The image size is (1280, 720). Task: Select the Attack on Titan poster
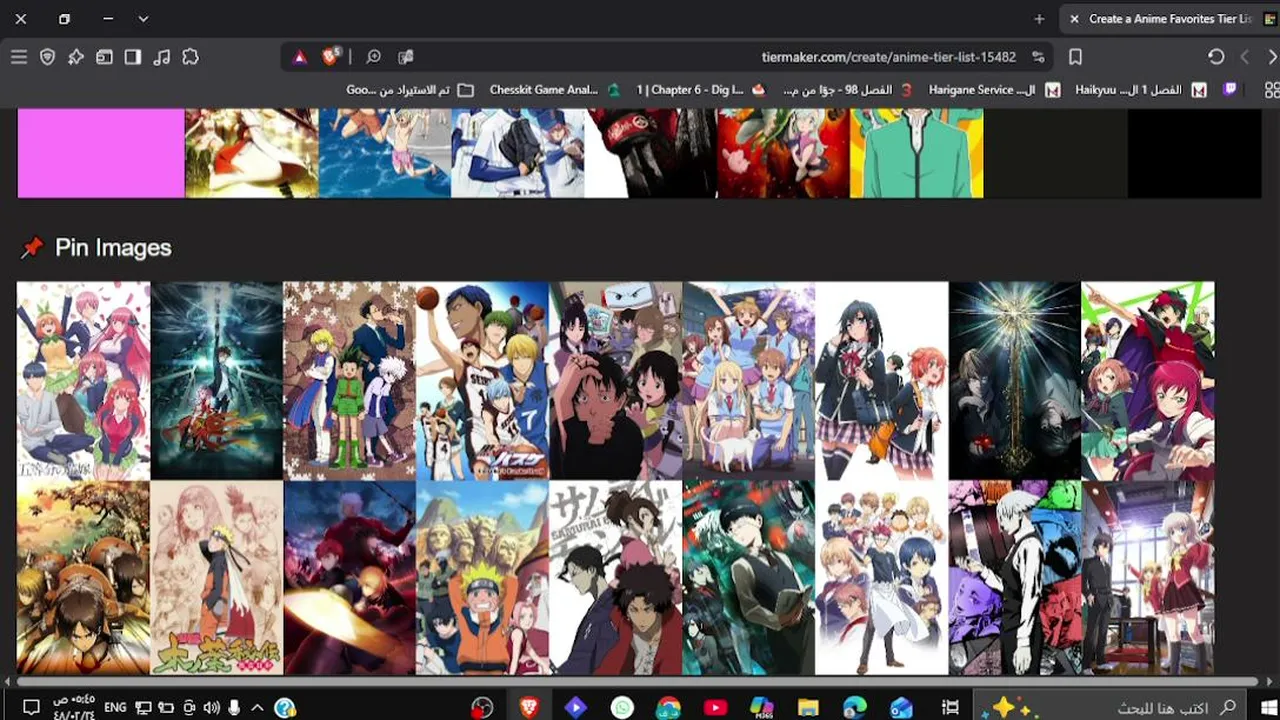[84, 578]
